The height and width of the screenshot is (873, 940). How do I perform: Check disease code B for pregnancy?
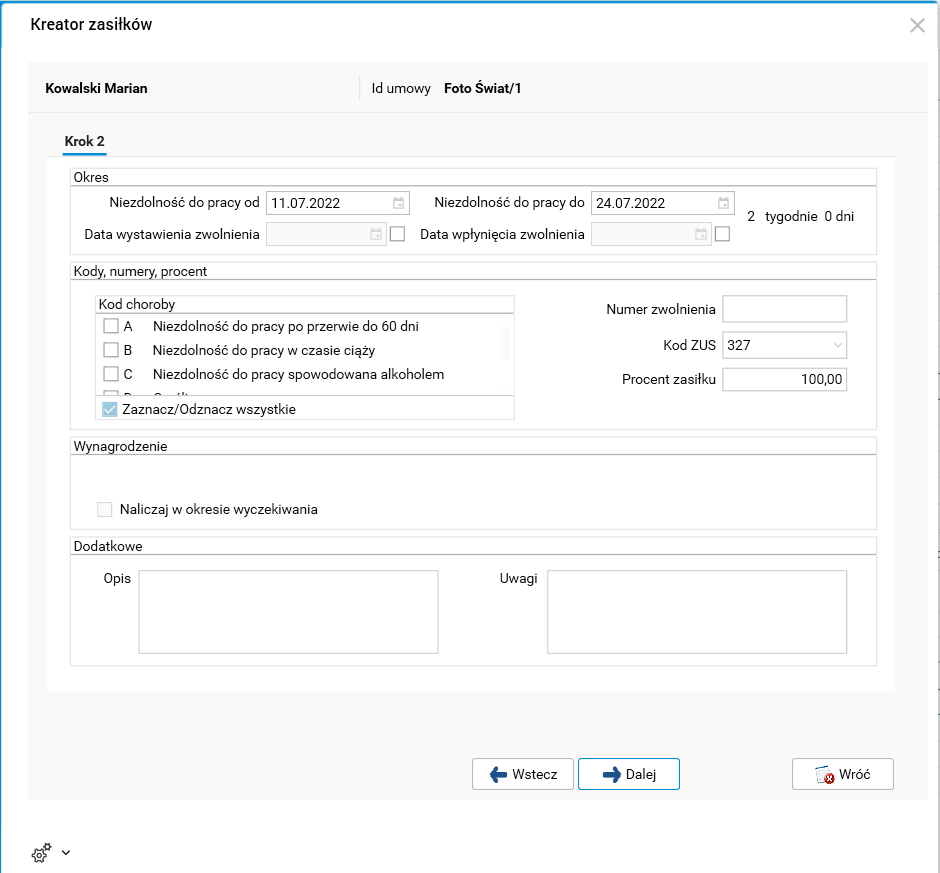[x=112, y=350]
